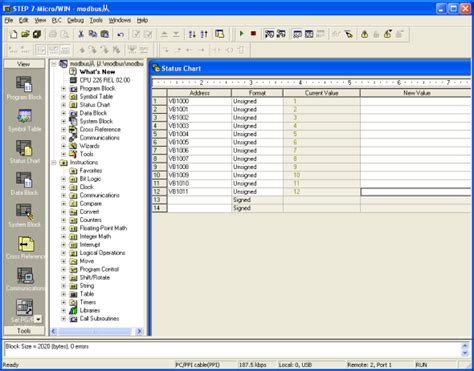Select Call Subroutines in instruction tree
The image size is (474, 371).
click(x=99, y=319)
